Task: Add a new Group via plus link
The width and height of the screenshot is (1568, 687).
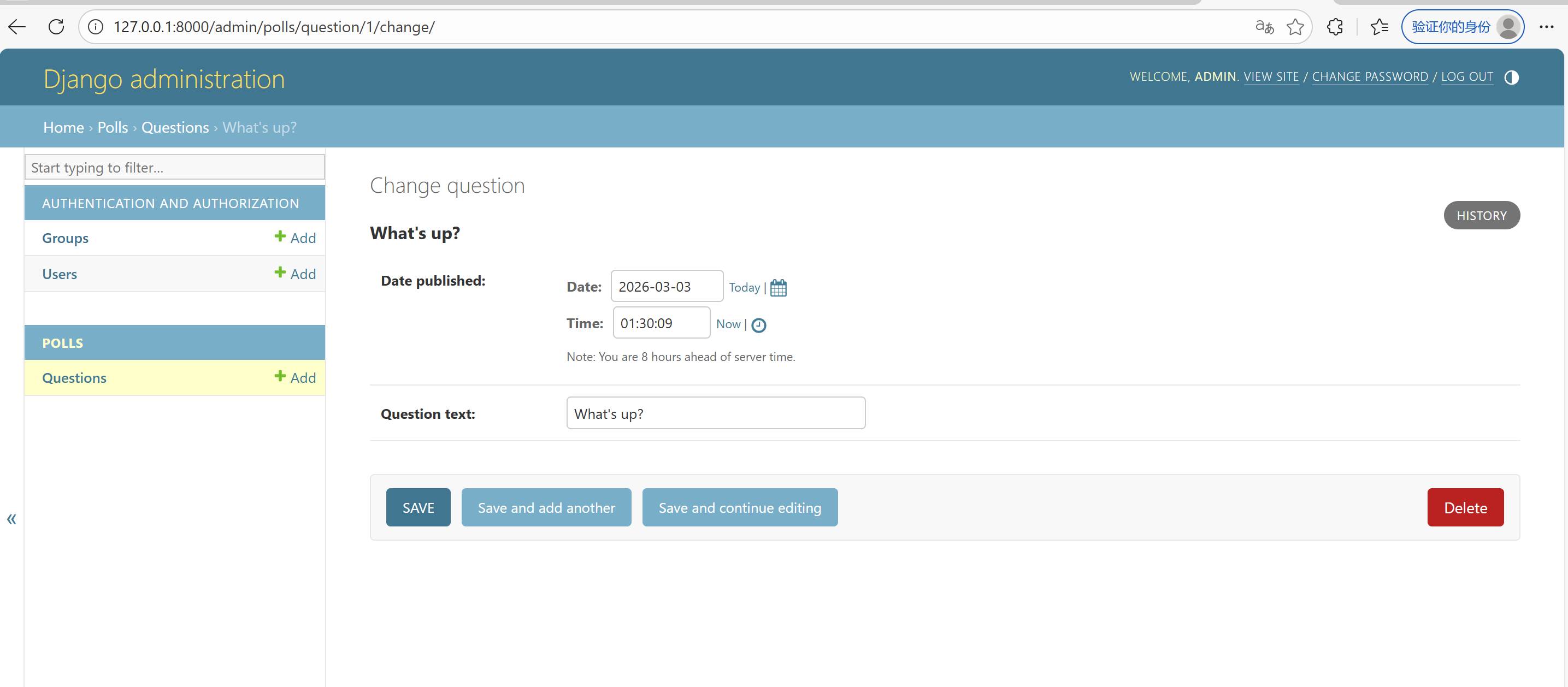Action: [295, 238]
